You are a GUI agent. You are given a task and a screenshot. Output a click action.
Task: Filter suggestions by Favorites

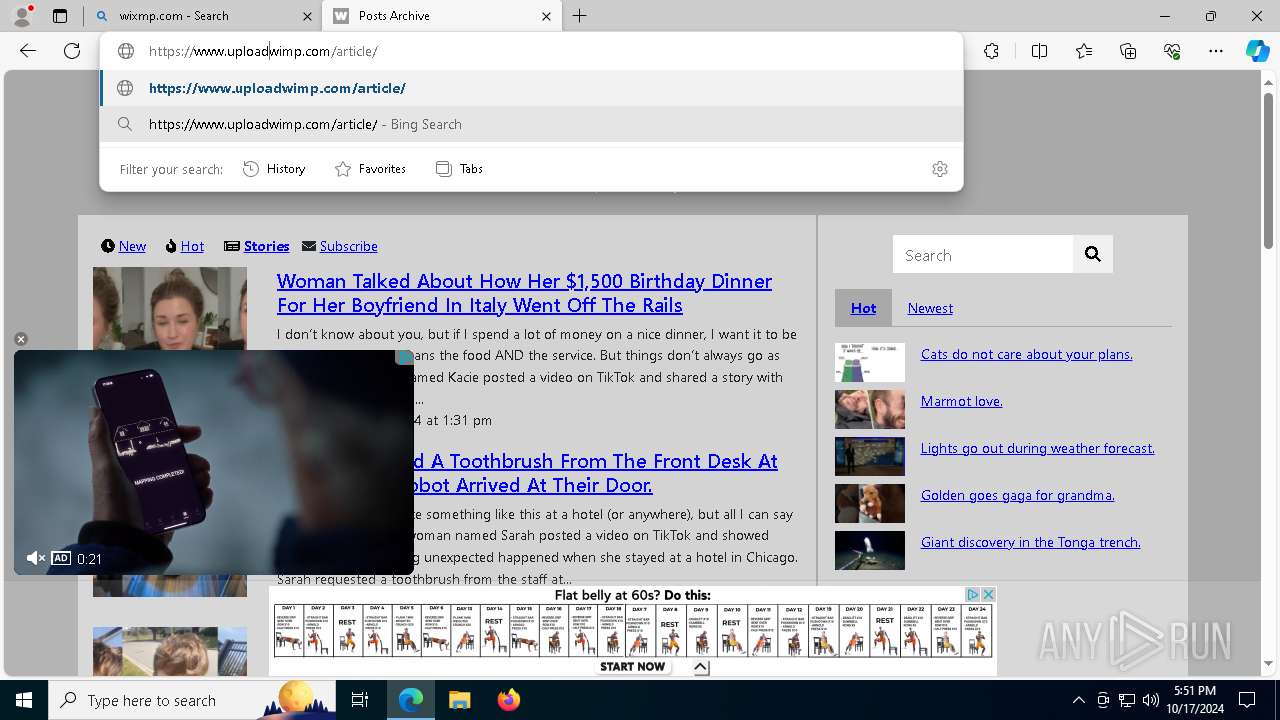click(x=370, y=169)
